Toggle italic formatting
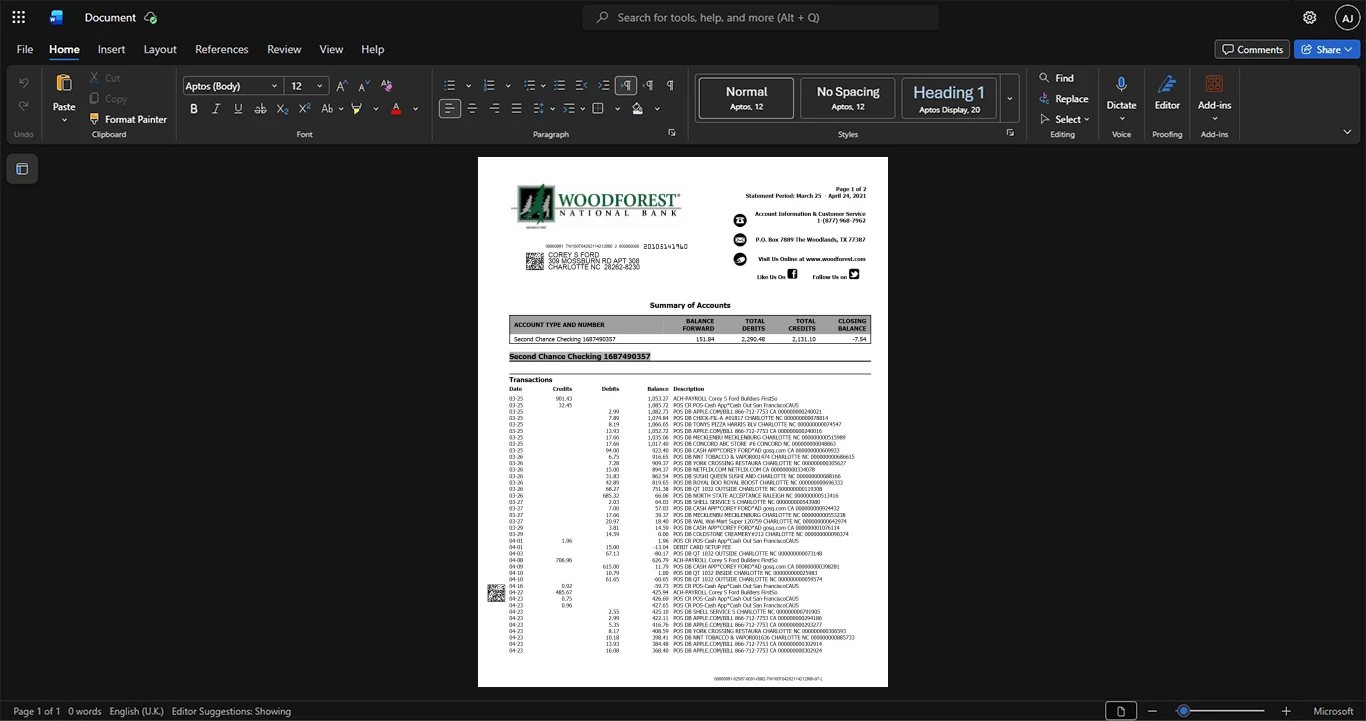Screen dimensions: 1366x721 click(x=216, y=108)
